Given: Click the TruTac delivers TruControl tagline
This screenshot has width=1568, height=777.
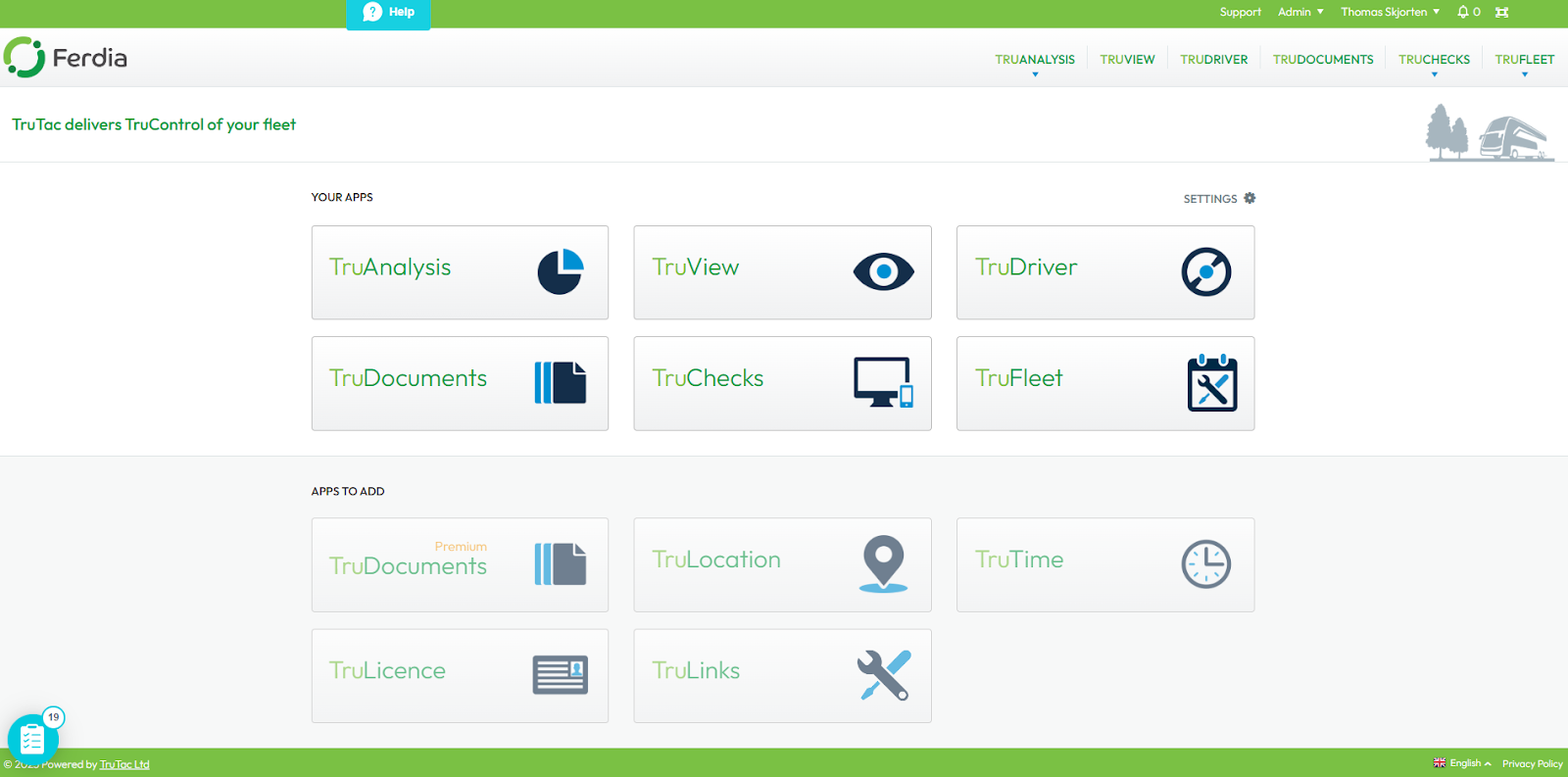Looking at the screenshot, I should point(154,124).
